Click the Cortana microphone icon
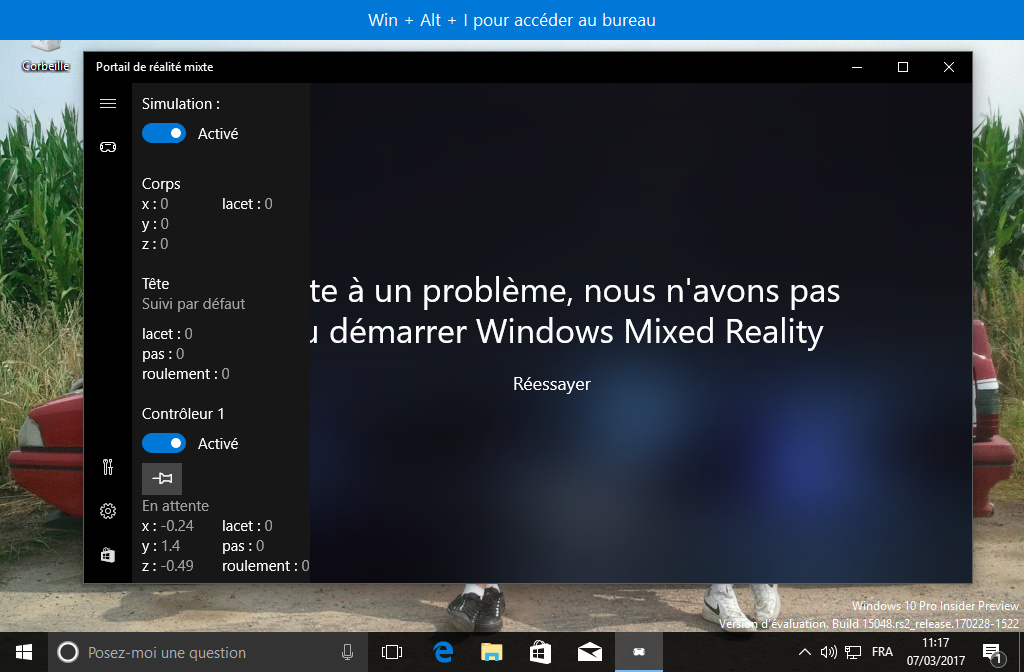Image resolution: width=1024 pixels, height=672 pixels. [347, 652]
